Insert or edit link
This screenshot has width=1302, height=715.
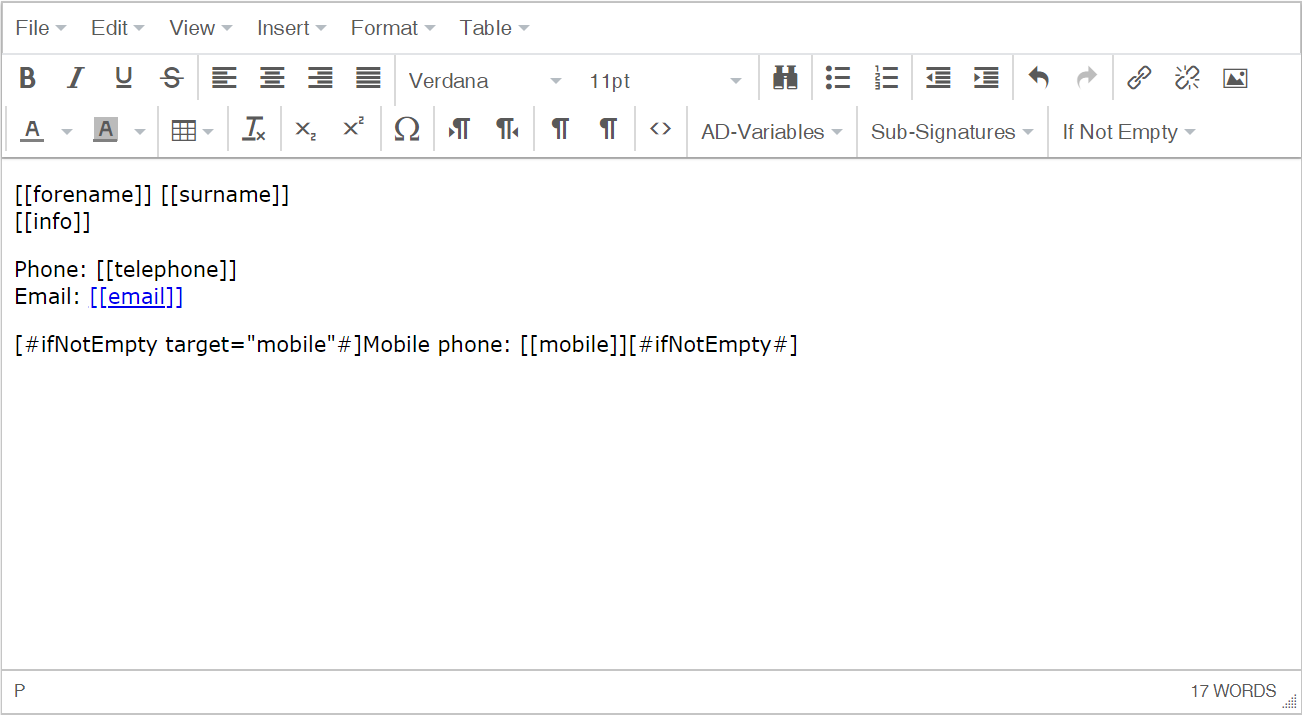pyautogui.click(x=1139, y=78)
